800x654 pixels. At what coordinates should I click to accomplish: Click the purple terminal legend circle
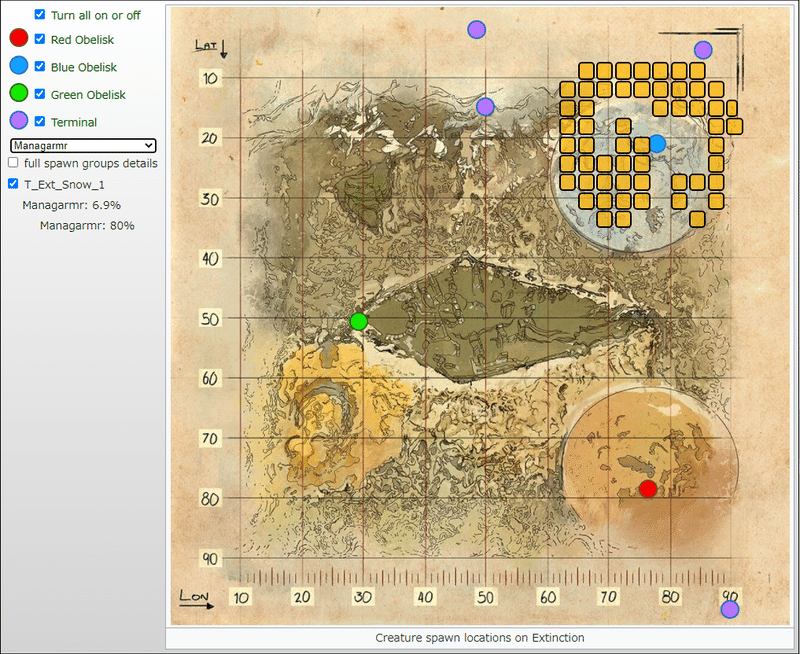pos(19,120)
